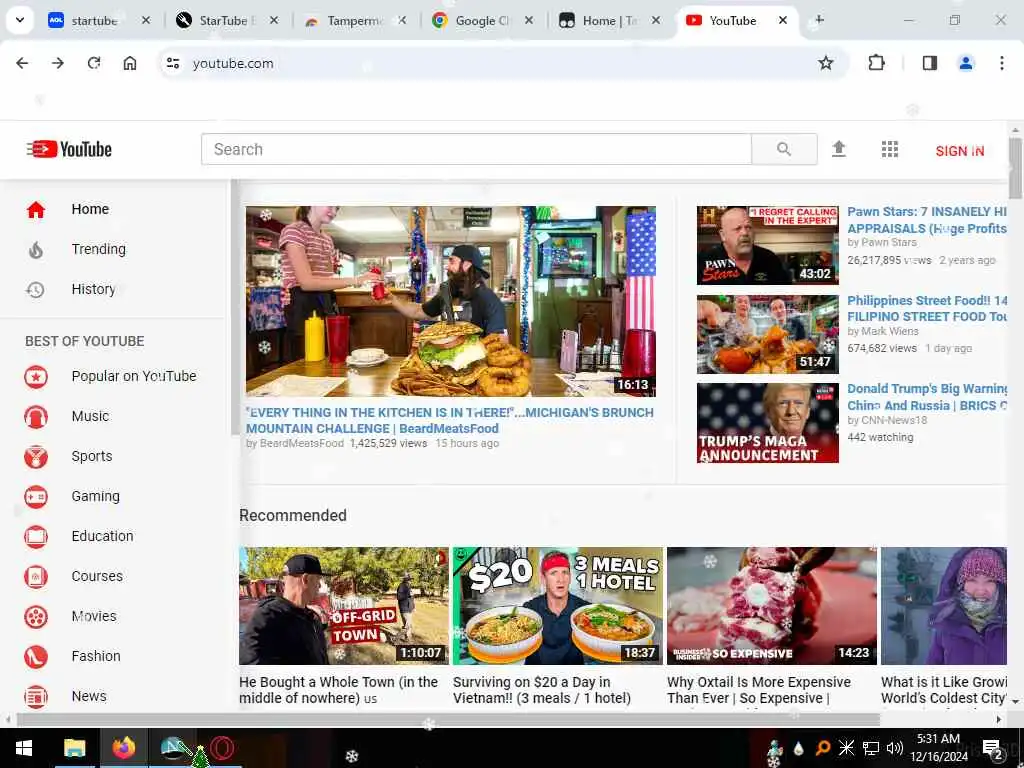1024x768 pixels.
Task: Open Firefox from the taskbar
Action: tap(123, 748)
